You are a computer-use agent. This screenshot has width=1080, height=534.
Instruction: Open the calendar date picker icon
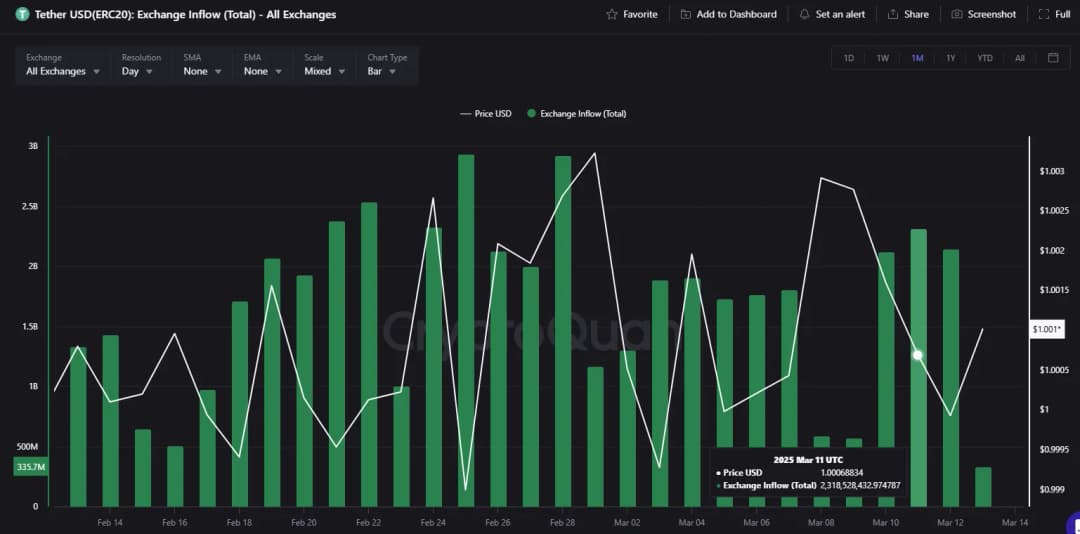click(1053, 58)
